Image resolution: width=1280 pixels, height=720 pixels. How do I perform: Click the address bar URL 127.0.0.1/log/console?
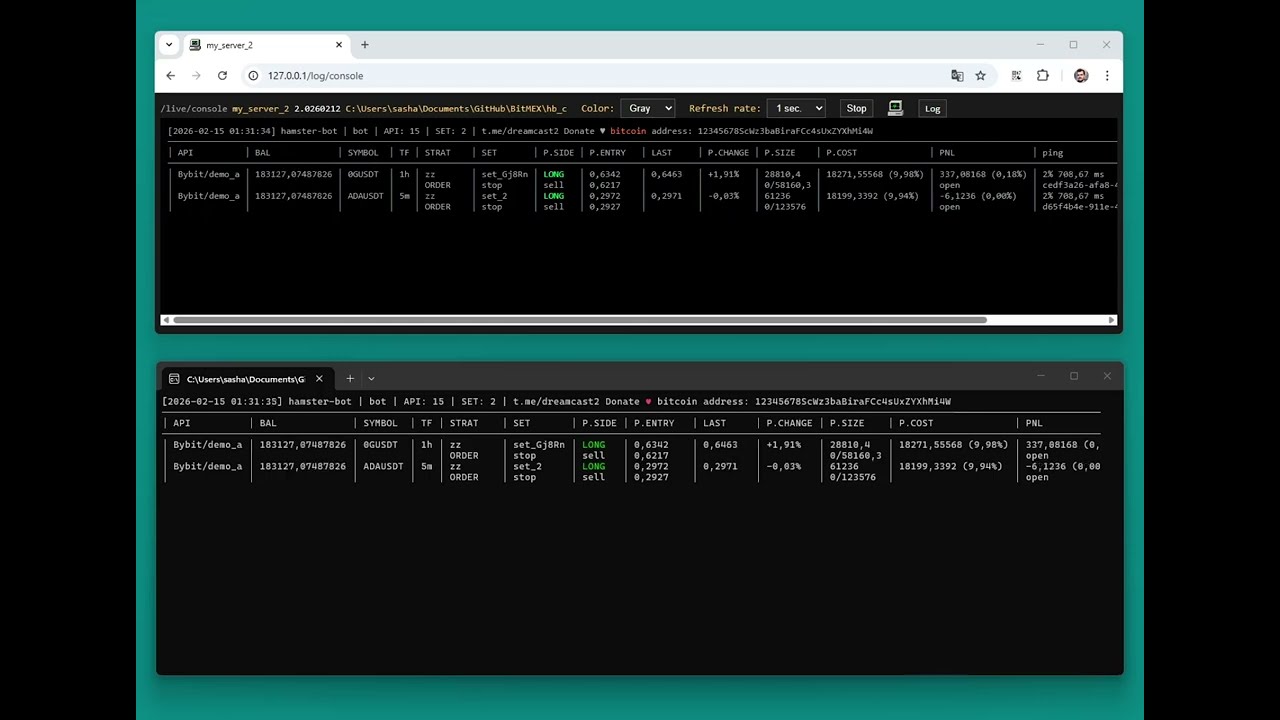point(315,76)
